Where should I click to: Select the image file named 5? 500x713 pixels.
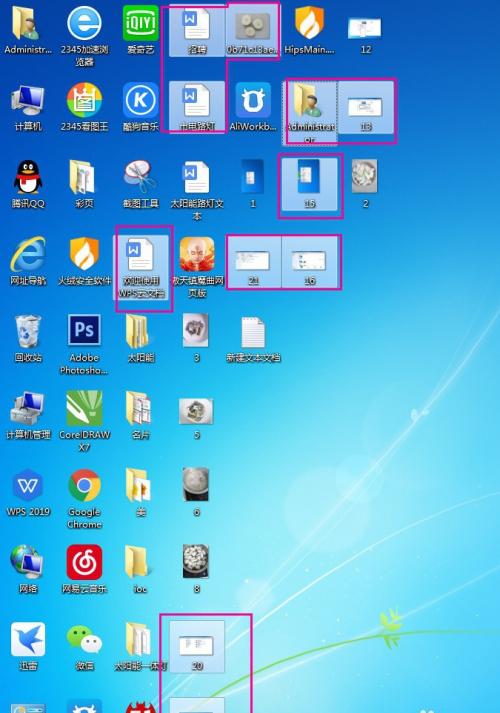196,416
